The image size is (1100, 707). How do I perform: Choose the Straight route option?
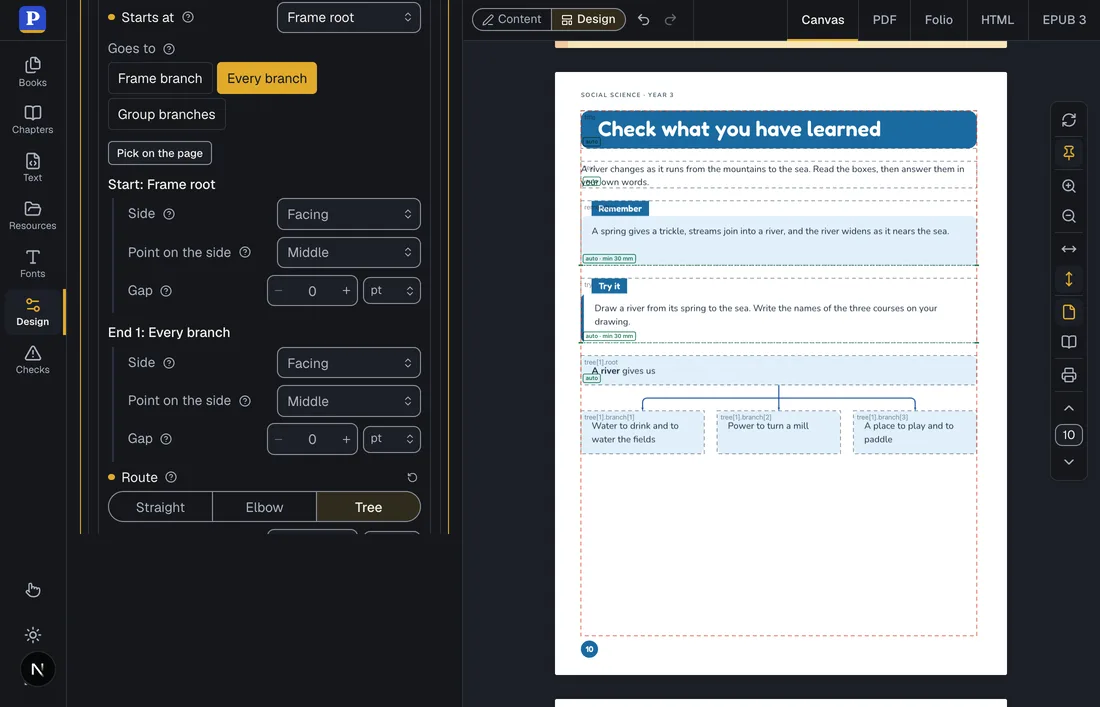pos(160,507)
